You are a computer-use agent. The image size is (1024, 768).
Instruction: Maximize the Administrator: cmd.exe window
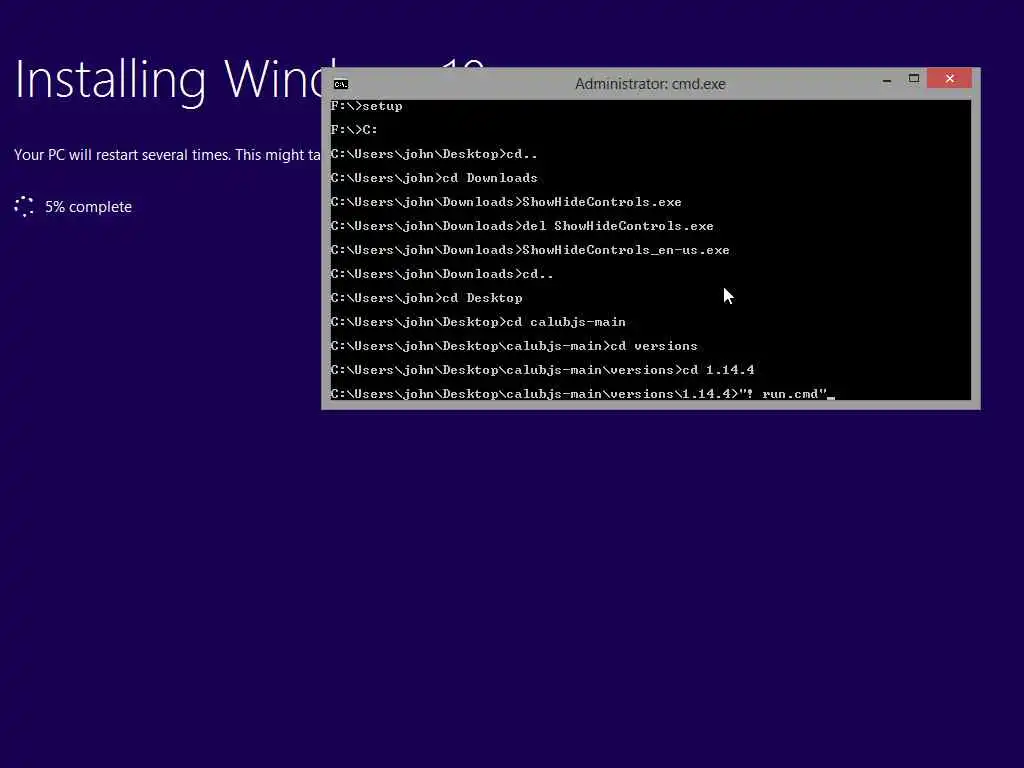pyautogui.click(x=914, y=79)
